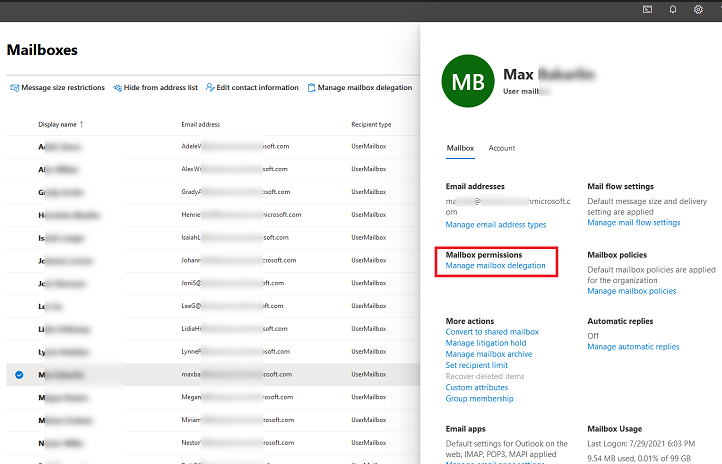Screen dimensions: 722x464
Task: Select the LidiaH mailbox row
Action: [213, 329]
